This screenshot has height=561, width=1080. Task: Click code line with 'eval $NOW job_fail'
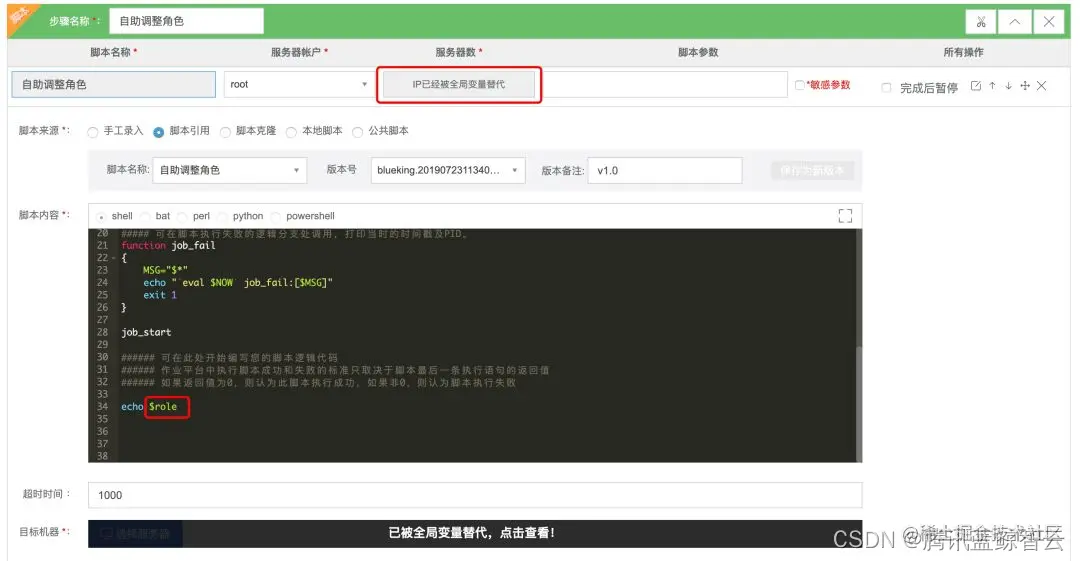(x=238, y=283)
